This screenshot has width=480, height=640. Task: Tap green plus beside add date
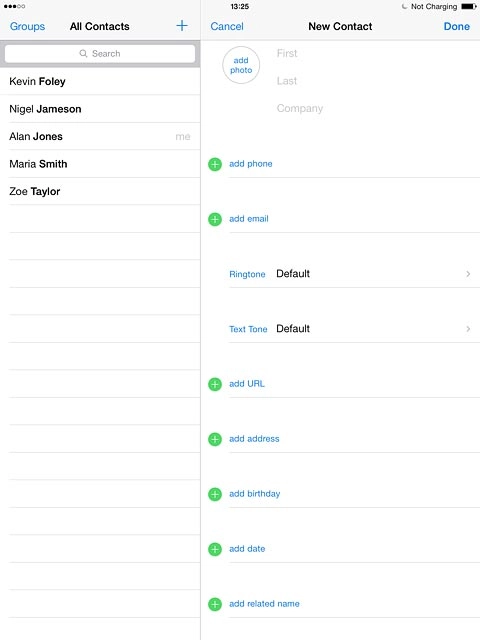click(215, 549)
